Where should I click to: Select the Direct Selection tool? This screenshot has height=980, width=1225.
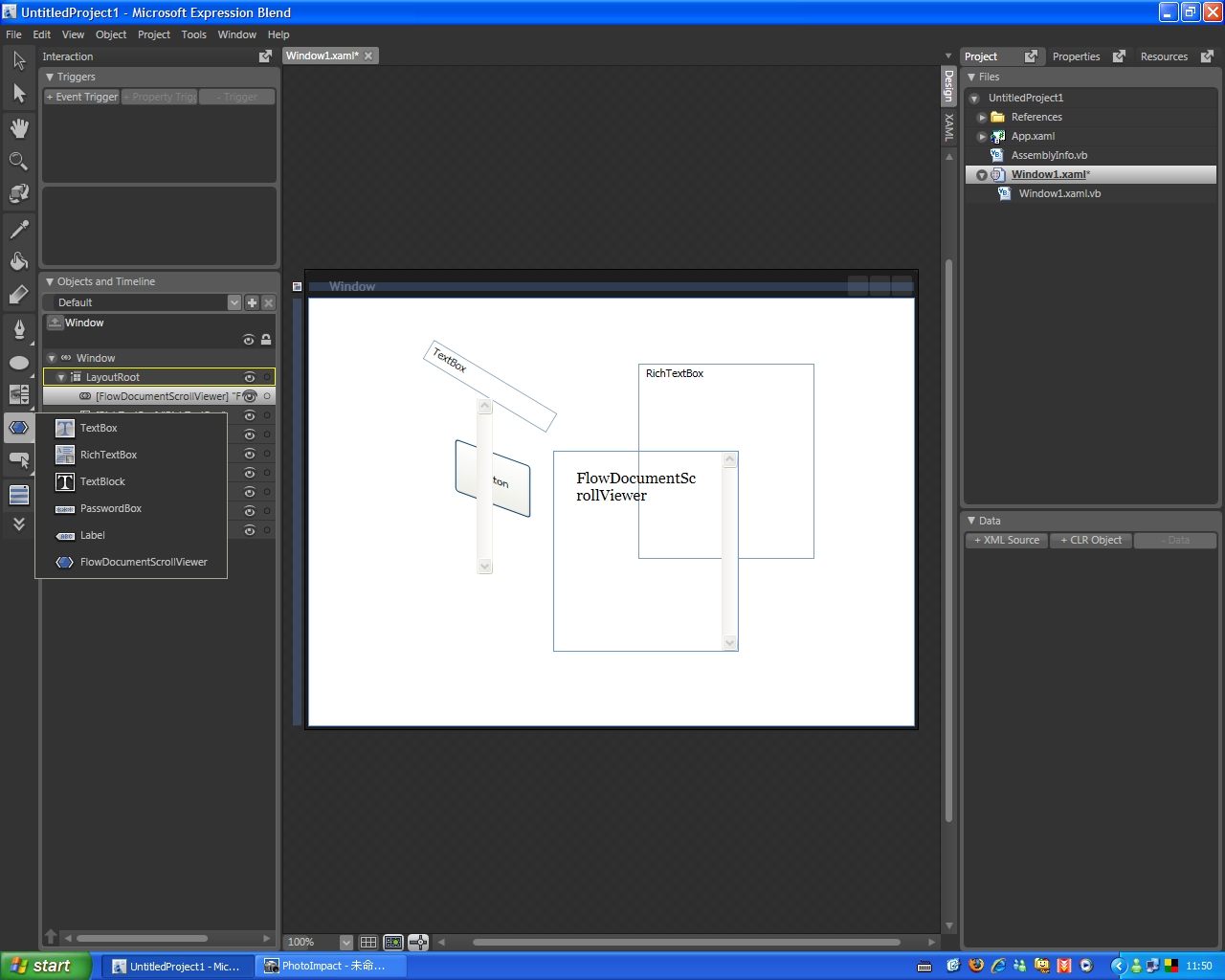tap(19, 94)
